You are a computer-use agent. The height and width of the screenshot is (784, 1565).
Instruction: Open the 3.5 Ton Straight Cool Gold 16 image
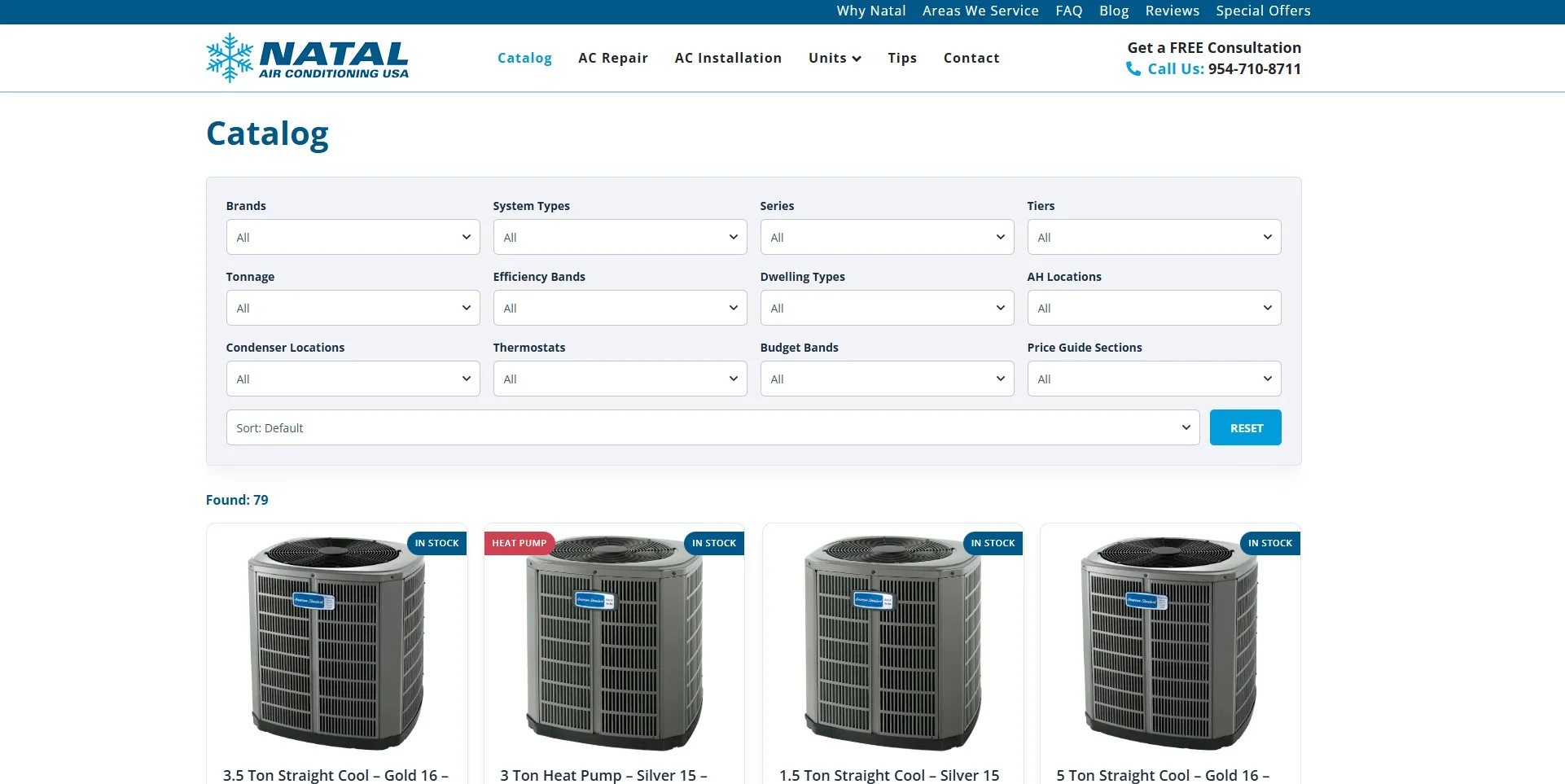tap(336, 643)
